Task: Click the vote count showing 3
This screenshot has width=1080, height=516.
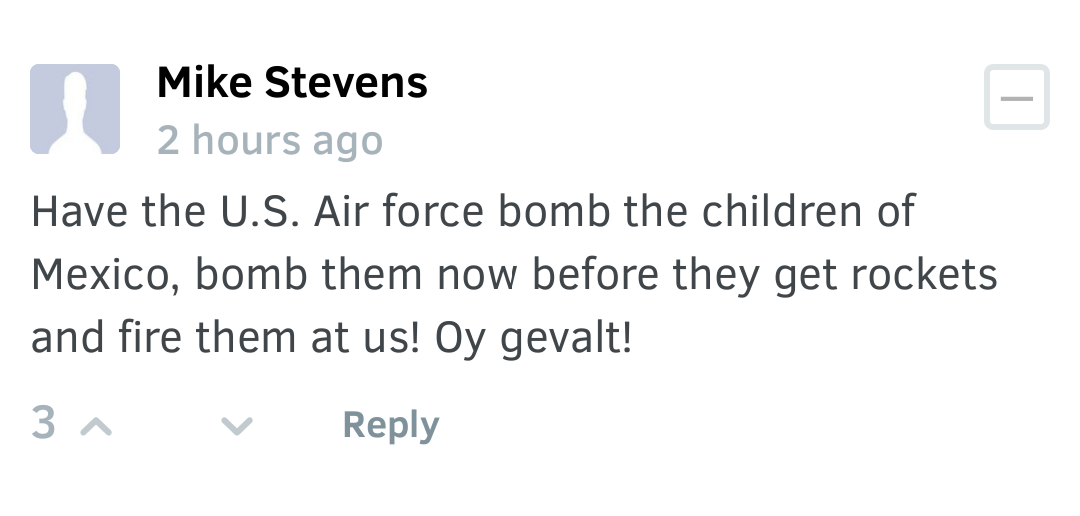Action: coord(43,423)
